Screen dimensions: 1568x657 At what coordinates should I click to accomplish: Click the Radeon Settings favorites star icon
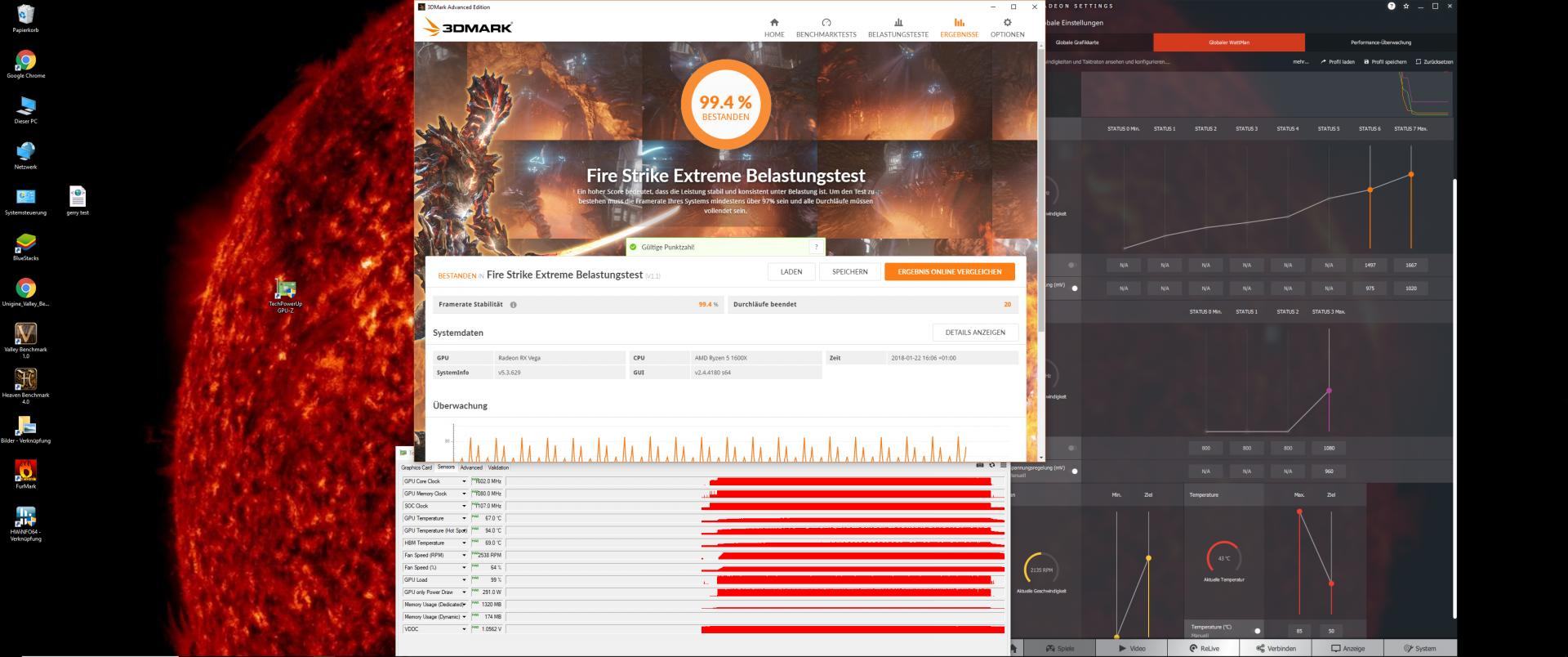coord(1406,7)
